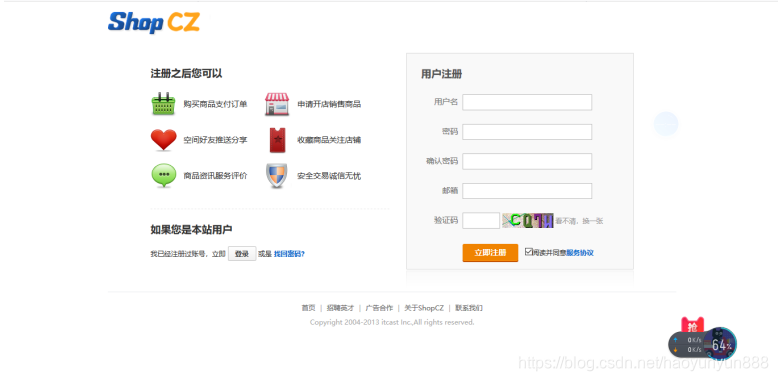The width and height of the screenshot is (778, 381).
Task: Toggle the 阅读并同意 agreement checkbox
Action: click(528, 252)
